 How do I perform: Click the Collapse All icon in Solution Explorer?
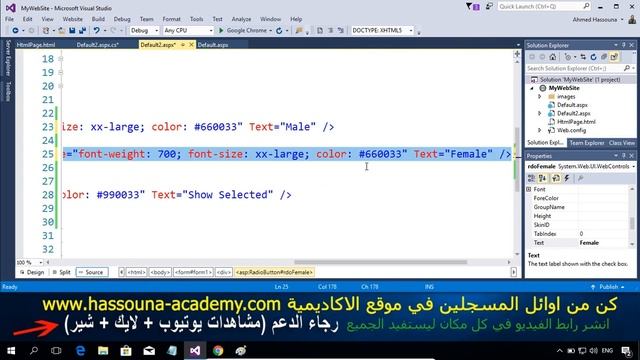coord(604,57)
